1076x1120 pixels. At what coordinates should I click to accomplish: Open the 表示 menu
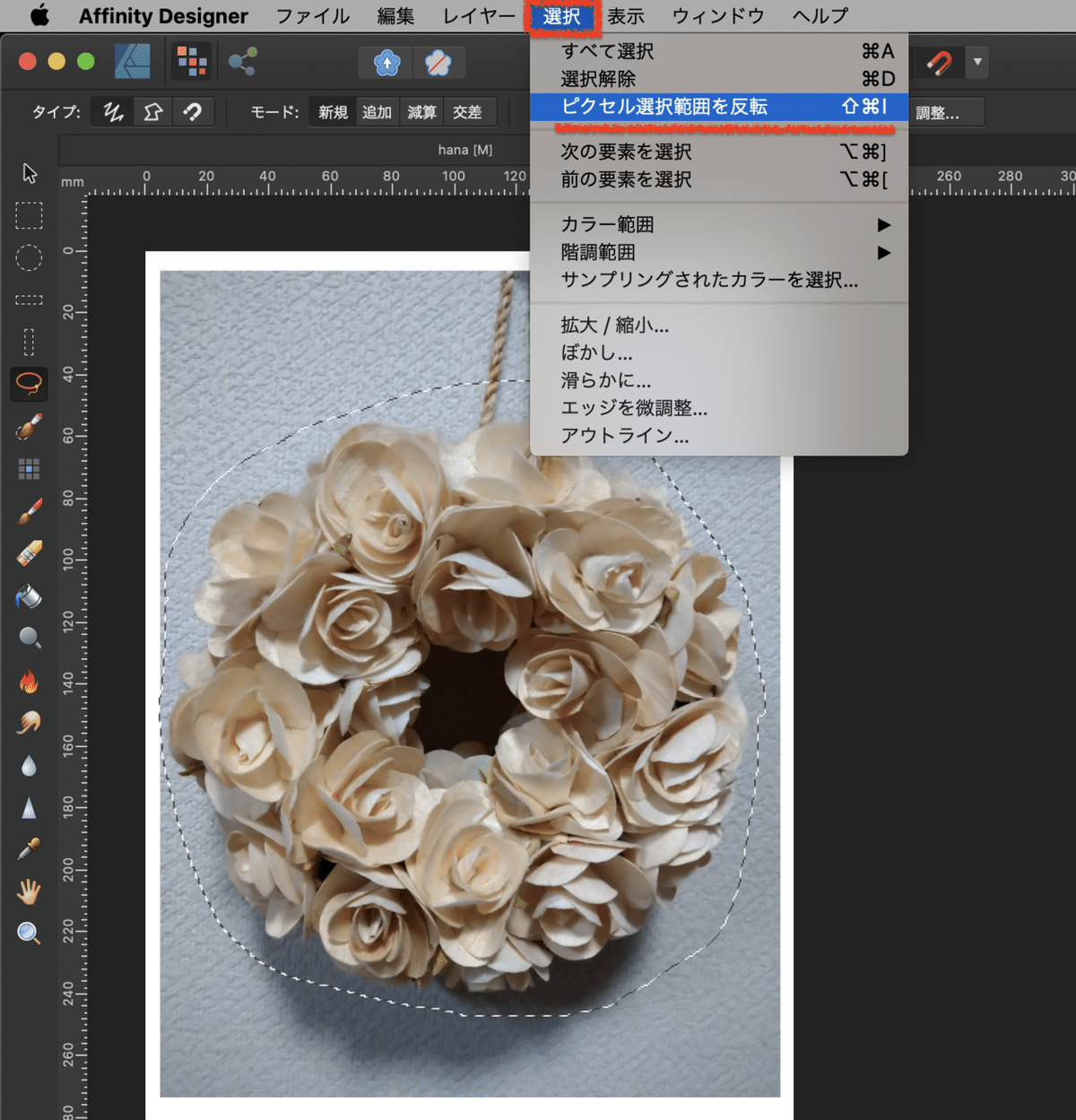[x=626, y=16]
